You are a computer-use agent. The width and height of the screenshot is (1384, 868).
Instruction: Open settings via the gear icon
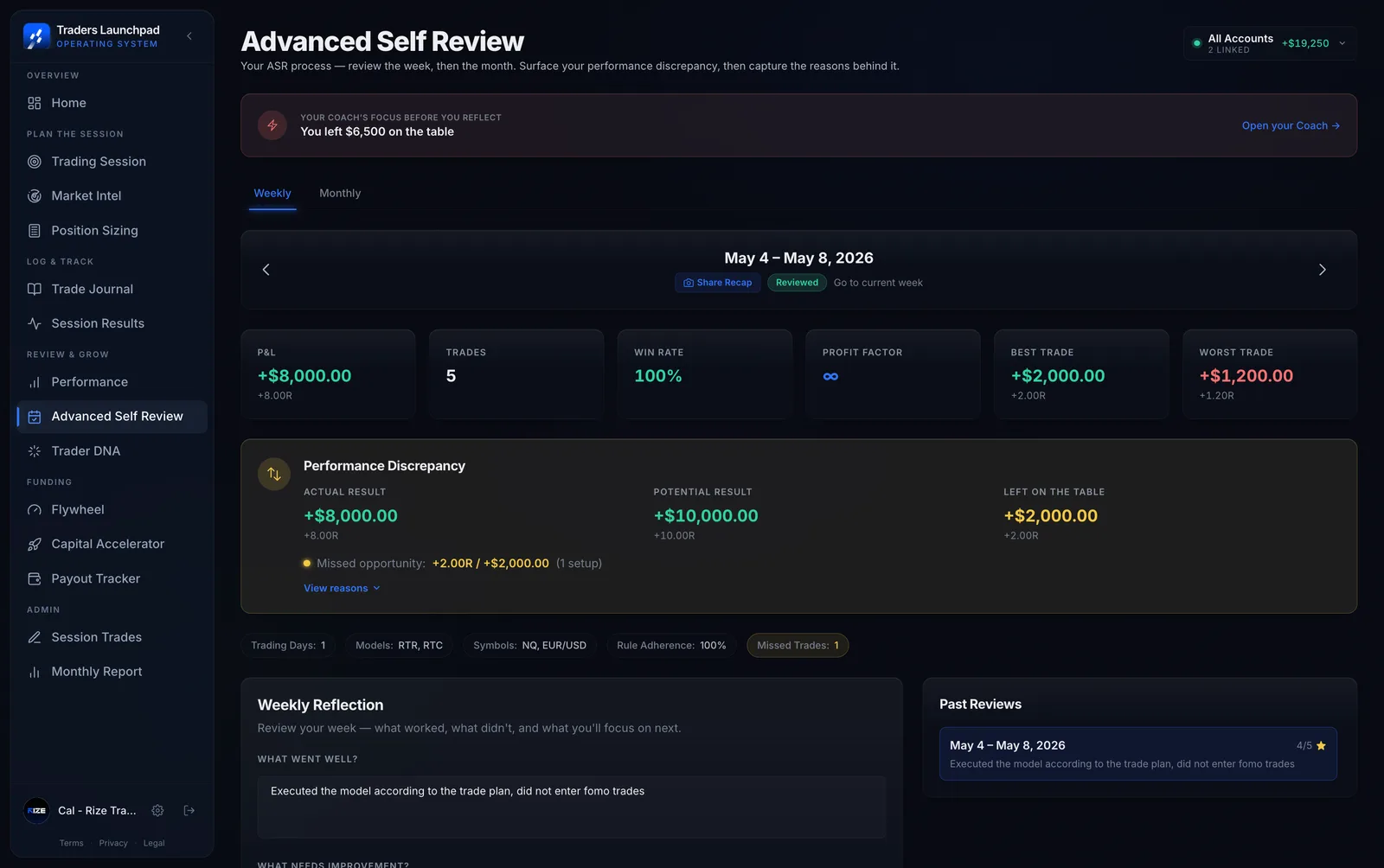coord(157,810)
